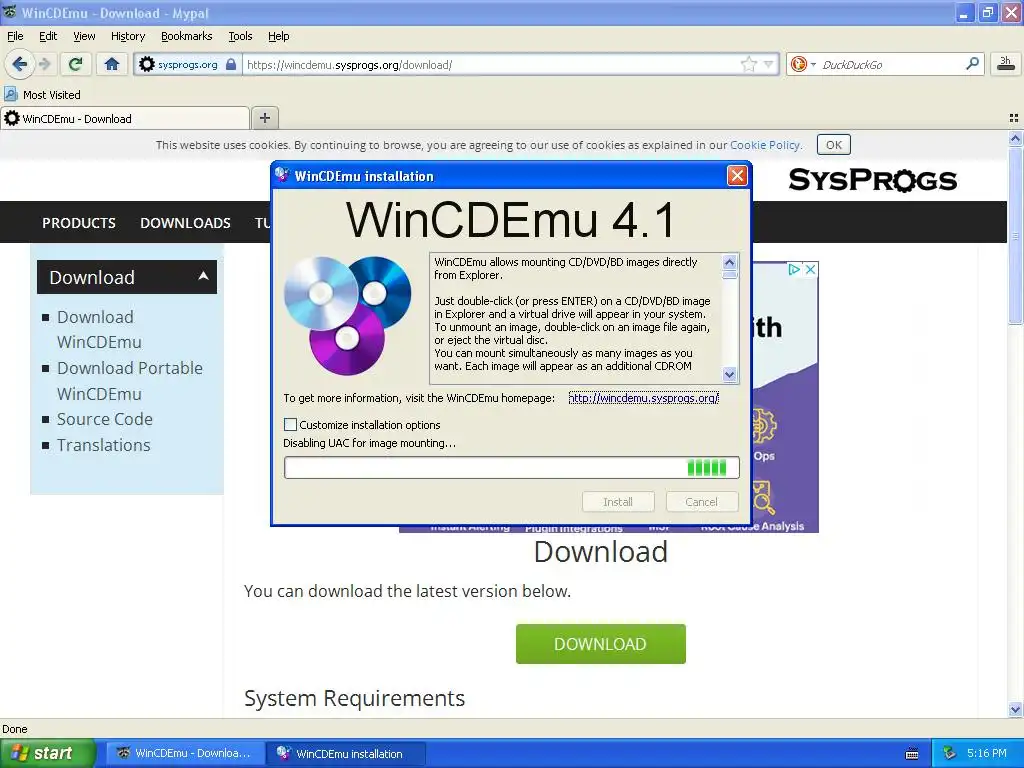Open the wincdemu.sysprogs.org homepage link in installer
This screenshot has height=768, width=1024.
[x=643, y=398]
